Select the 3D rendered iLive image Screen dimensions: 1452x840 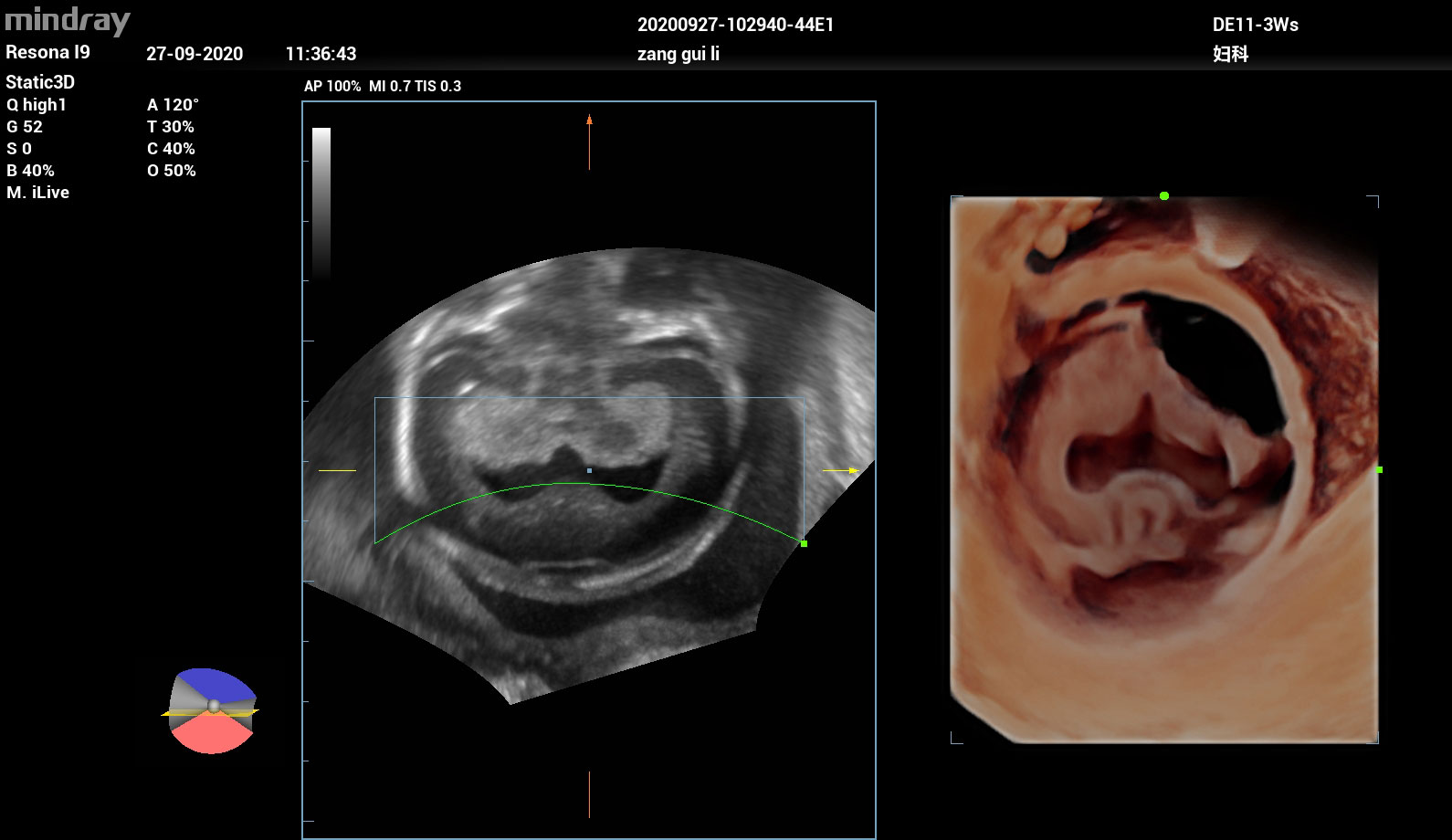pos(1163,469)
